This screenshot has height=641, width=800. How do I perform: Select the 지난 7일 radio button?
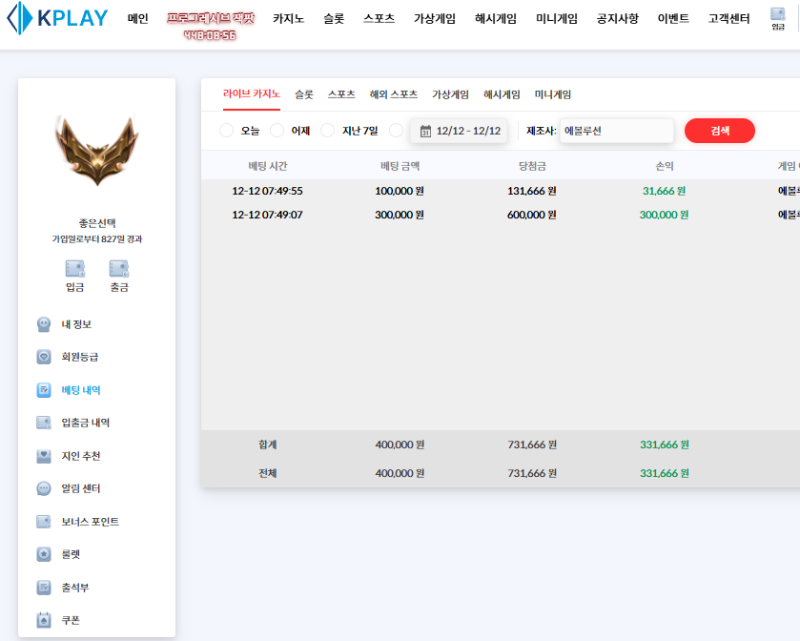328,131
